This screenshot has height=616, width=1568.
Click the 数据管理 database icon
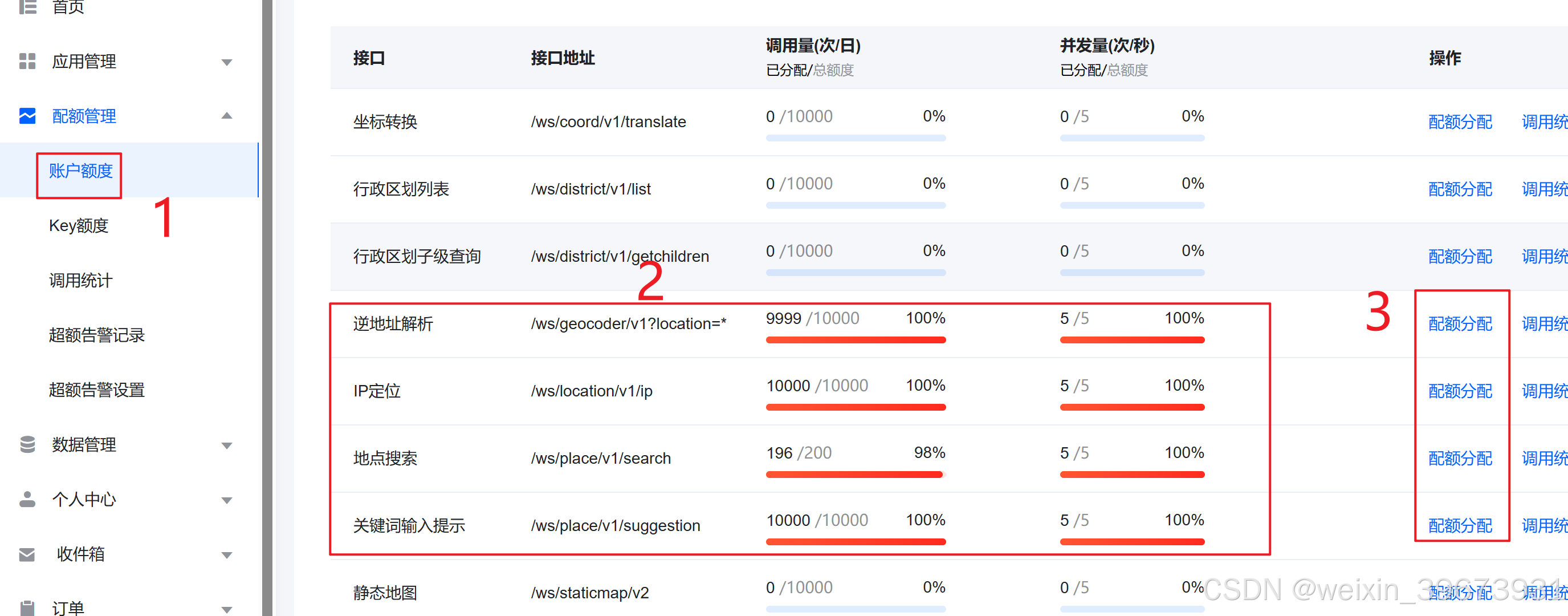pyautogui.click(x=27, y=445)
